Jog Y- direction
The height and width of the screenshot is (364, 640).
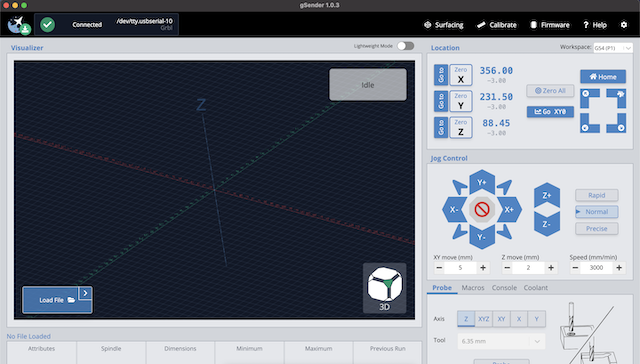[482, 237]
